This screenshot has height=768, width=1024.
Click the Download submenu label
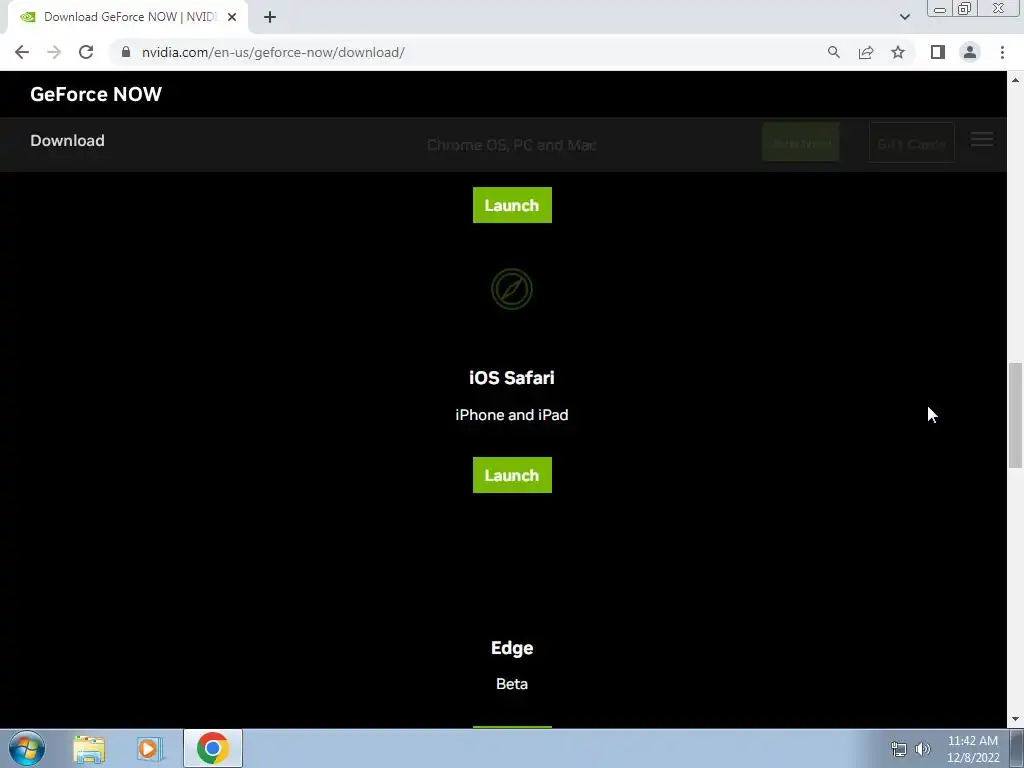click(67, 140)
